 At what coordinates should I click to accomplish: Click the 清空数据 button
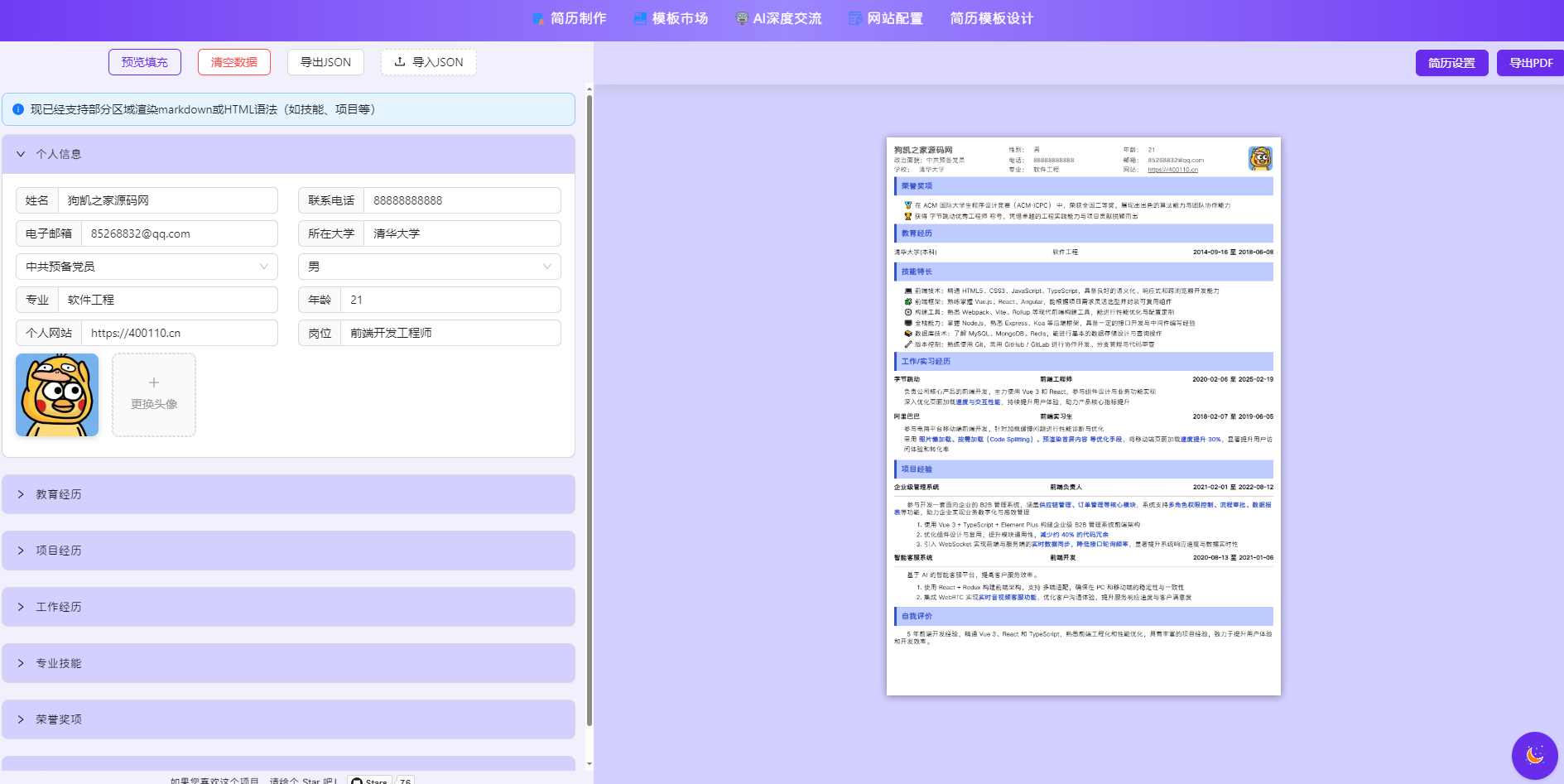(233, 61)
